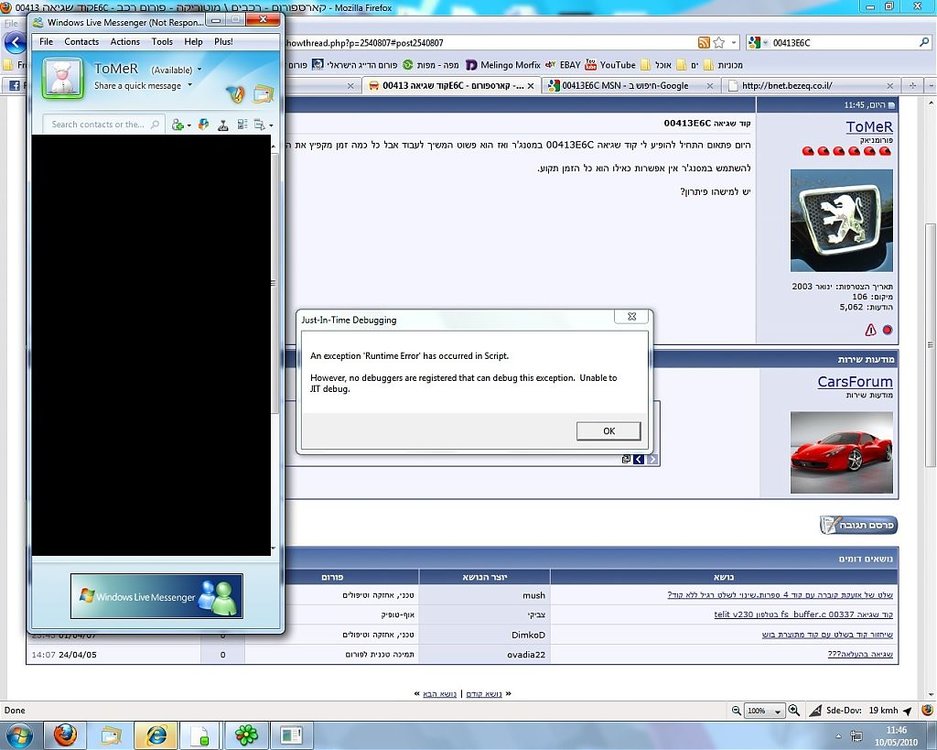This screenshot has height=750, width=937.
Task: Open the ToMeR profile link
Action: tap(869, 127)
